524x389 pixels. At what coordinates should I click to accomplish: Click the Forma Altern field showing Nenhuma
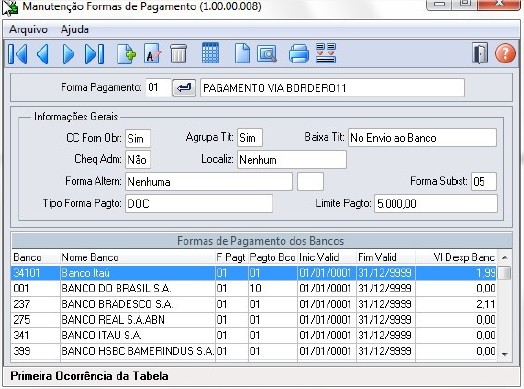(209, 181)
